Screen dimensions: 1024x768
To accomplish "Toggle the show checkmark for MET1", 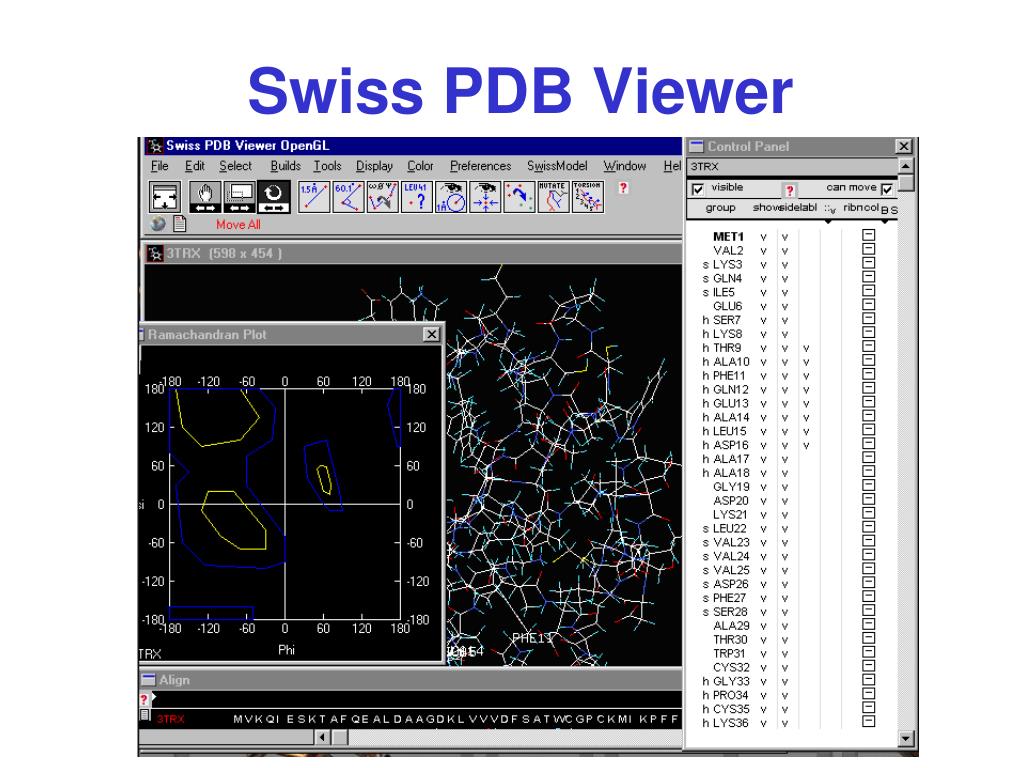I will tap(763, 237).
